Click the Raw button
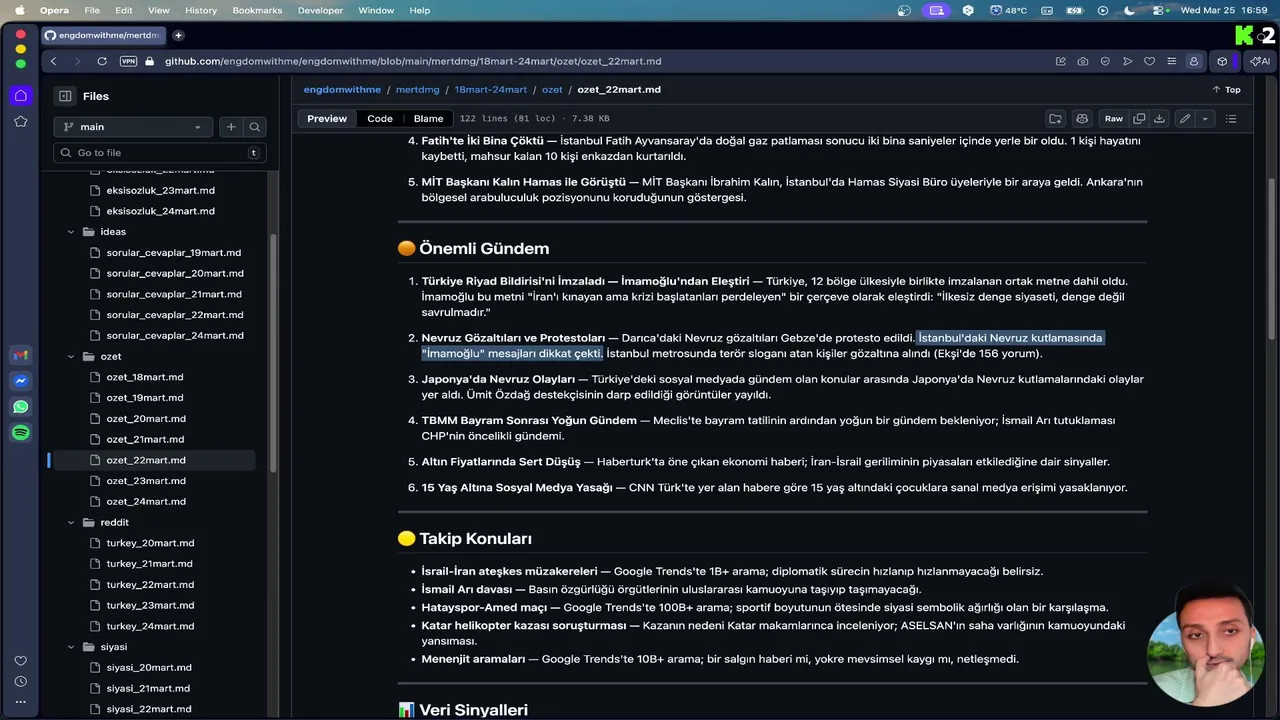 coord(1113,118)
